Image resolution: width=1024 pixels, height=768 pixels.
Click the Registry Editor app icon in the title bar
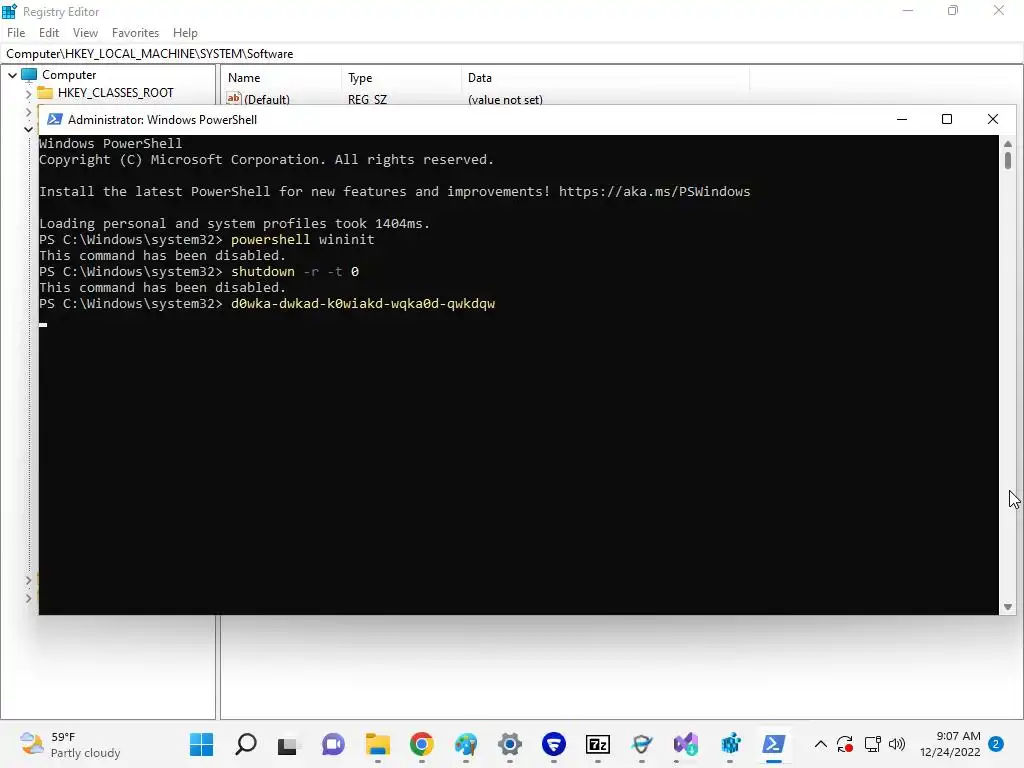(9, 11)
